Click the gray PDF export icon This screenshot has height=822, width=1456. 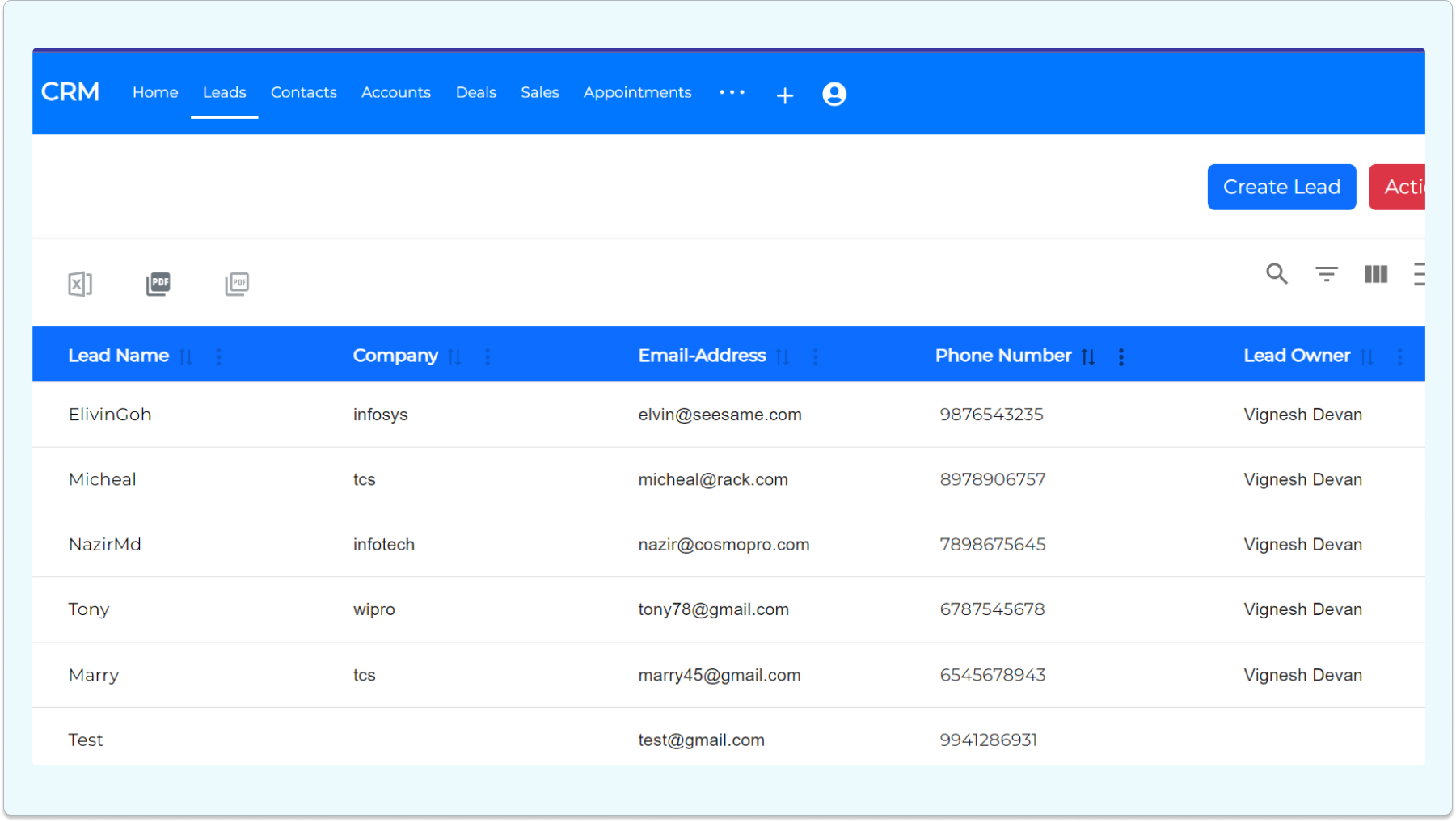coord(237,284)
